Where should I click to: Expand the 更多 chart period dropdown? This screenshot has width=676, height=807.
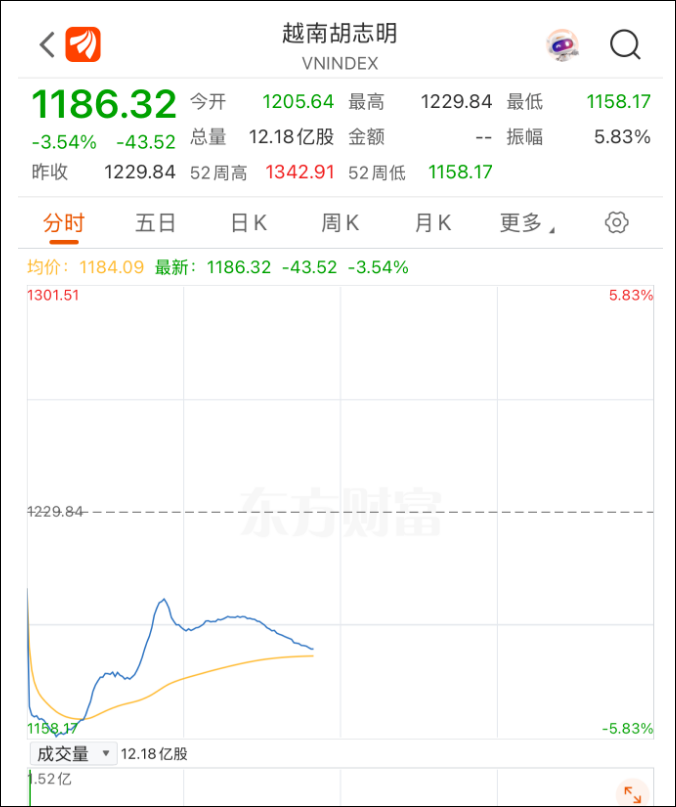point(526,223)
